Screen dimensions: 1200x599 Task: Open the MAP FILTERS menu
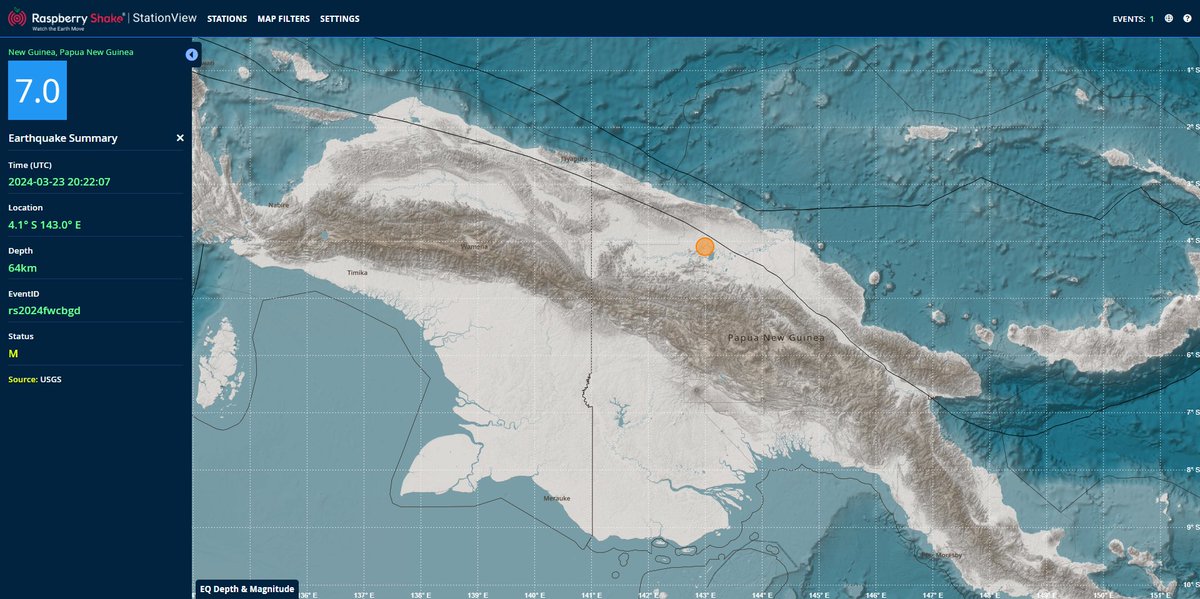[283, 19]
